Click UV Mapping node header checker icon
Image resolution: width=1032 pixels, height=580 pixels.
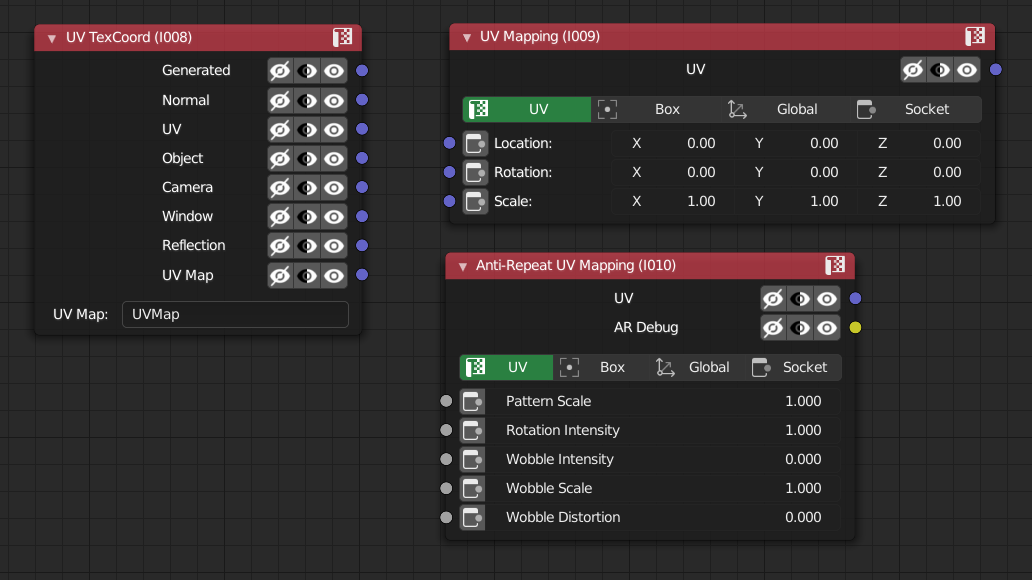point(975,36)
